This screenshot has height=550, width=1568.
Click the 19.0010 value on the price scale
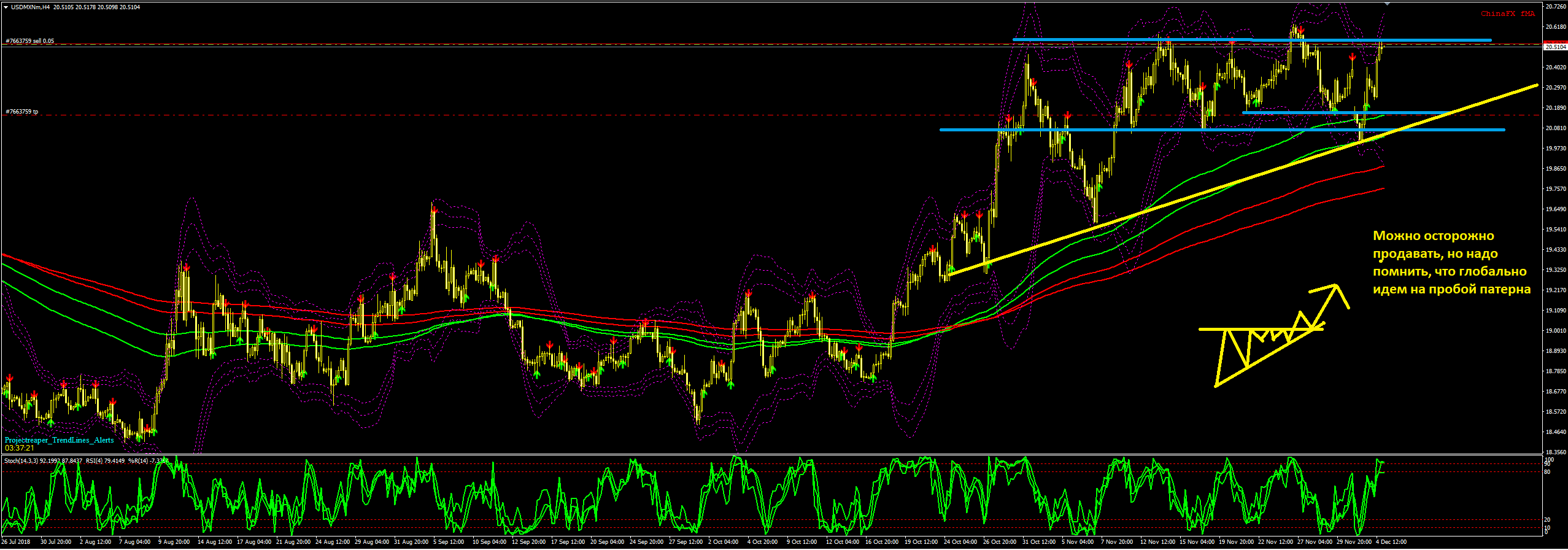(x=1556, y=331)
